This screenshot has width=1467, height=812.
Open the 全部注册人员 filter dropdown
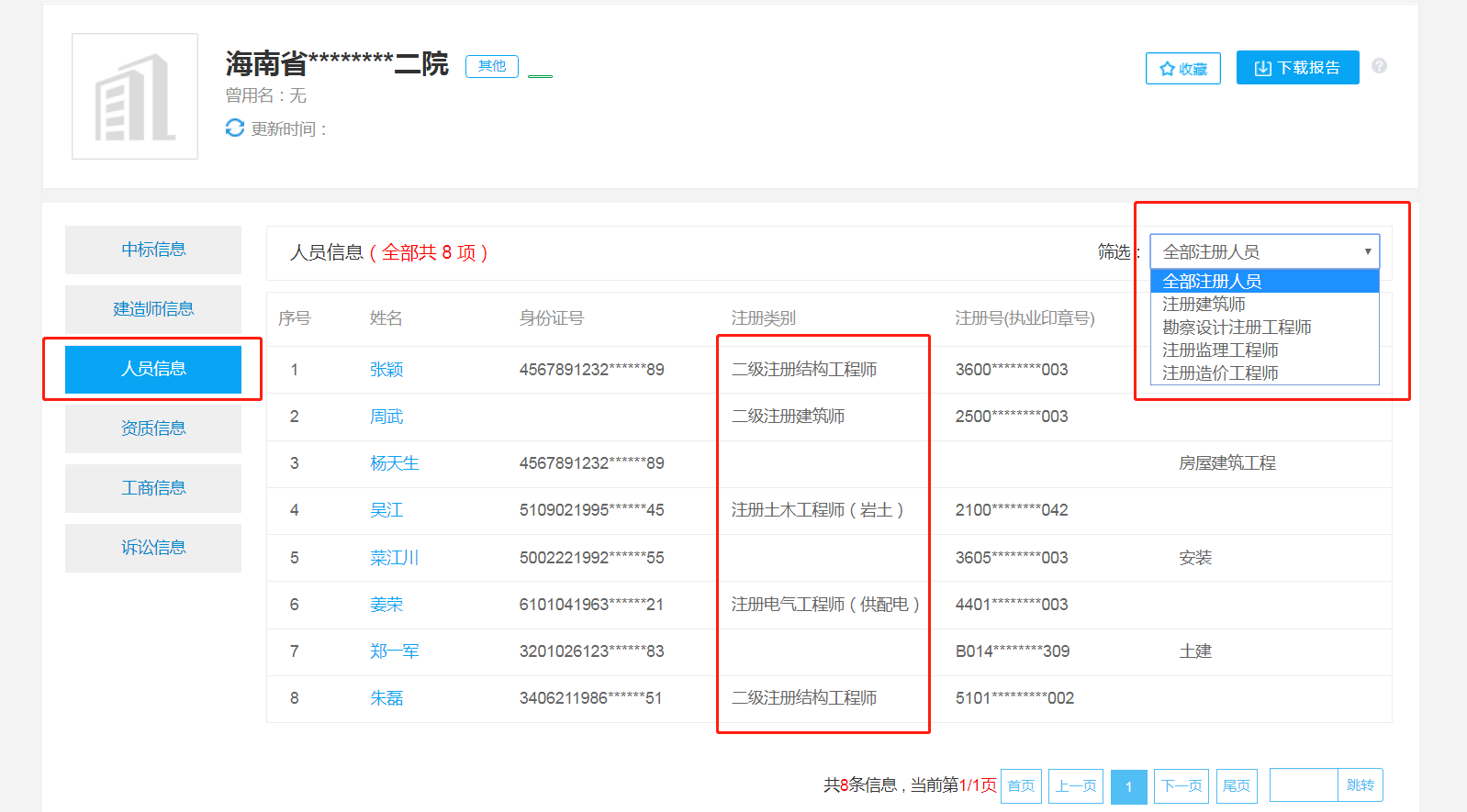click(1264, 251)
